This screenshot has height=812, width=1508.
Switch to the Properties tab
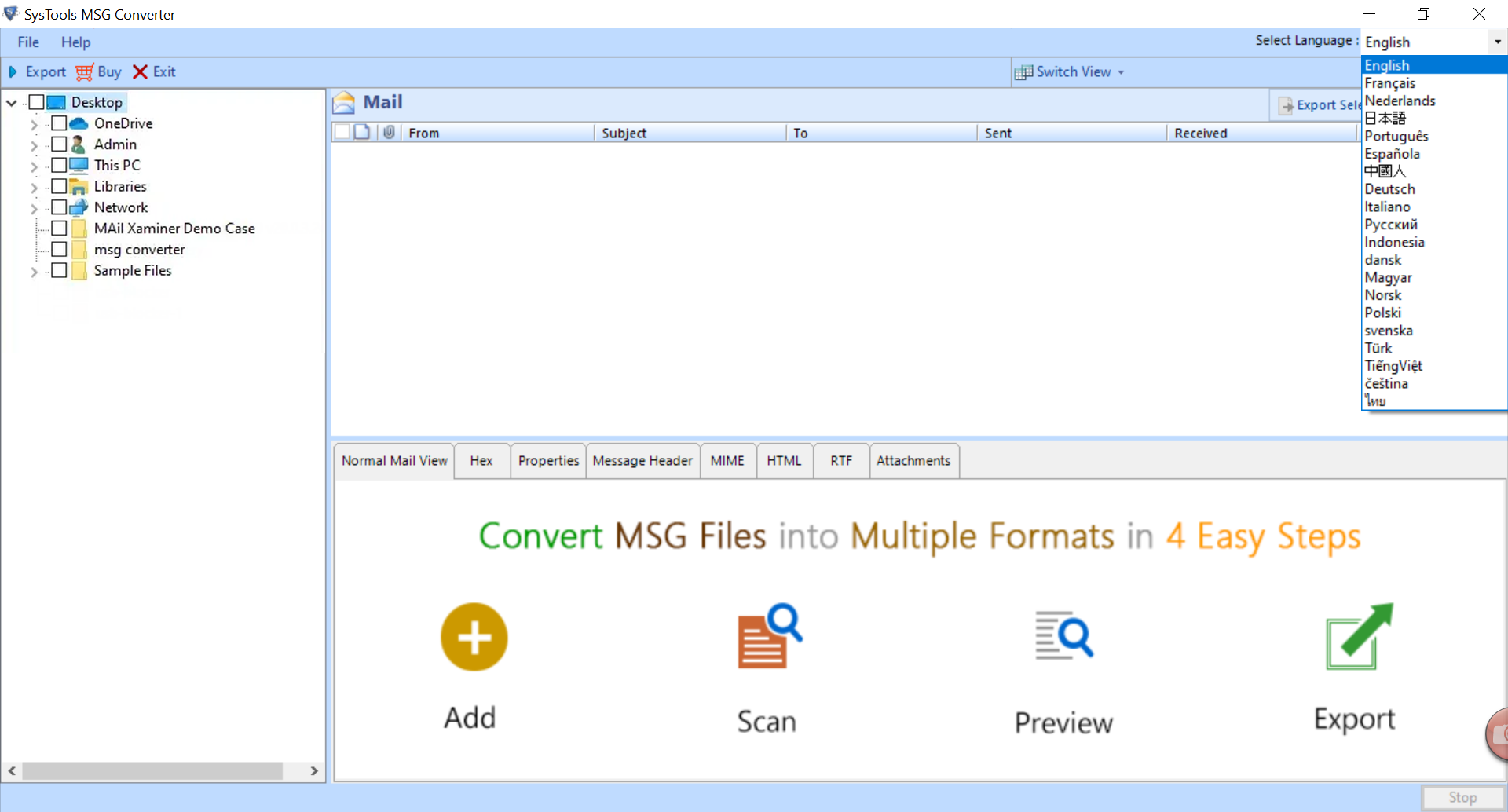[548, 461]
